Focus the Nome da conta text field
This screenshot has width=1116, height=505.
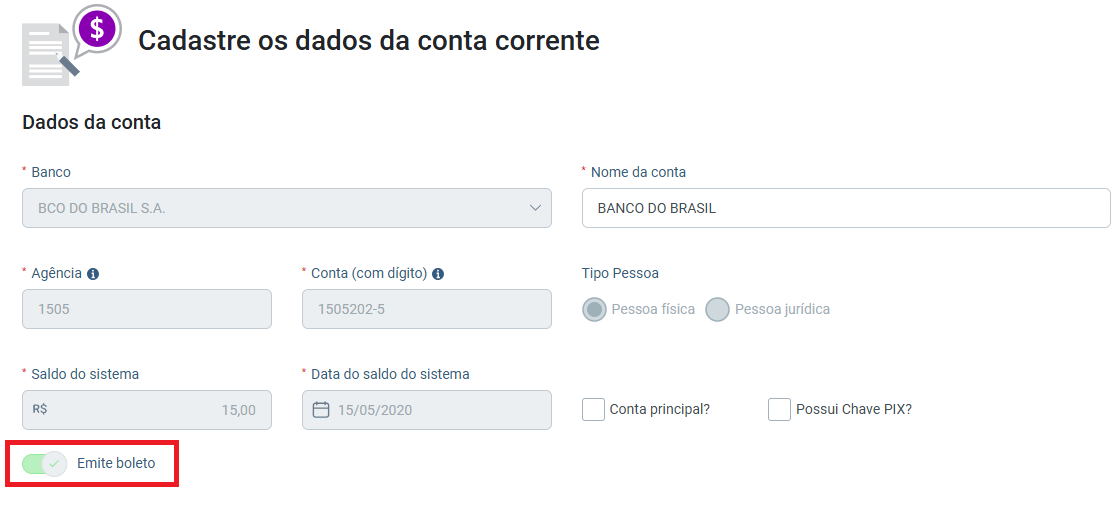click(x=846, y=208)
